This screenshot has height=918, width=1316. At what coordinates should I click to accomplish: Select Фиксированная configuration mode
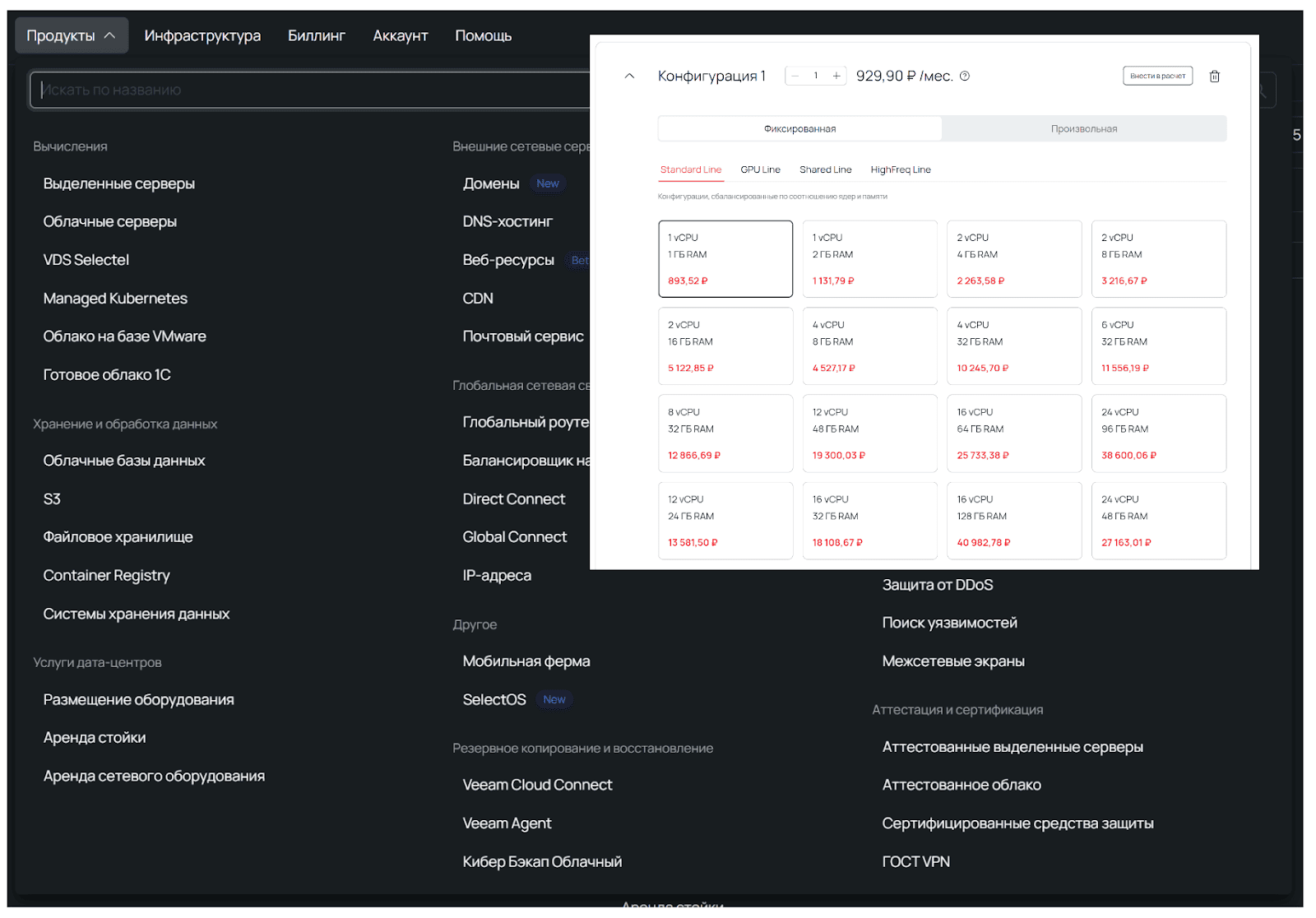click(x=799, y=129)
